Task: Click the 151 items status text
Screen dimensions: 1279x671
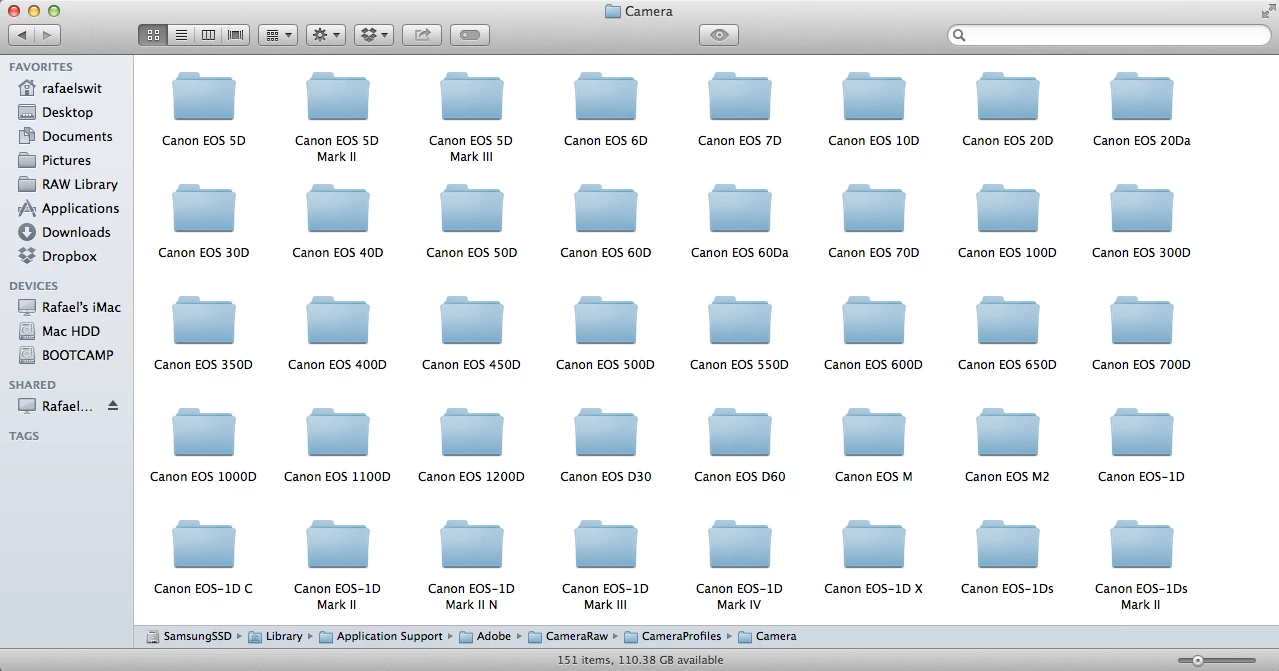Action: pyautogui.click(x=640, y=660)
